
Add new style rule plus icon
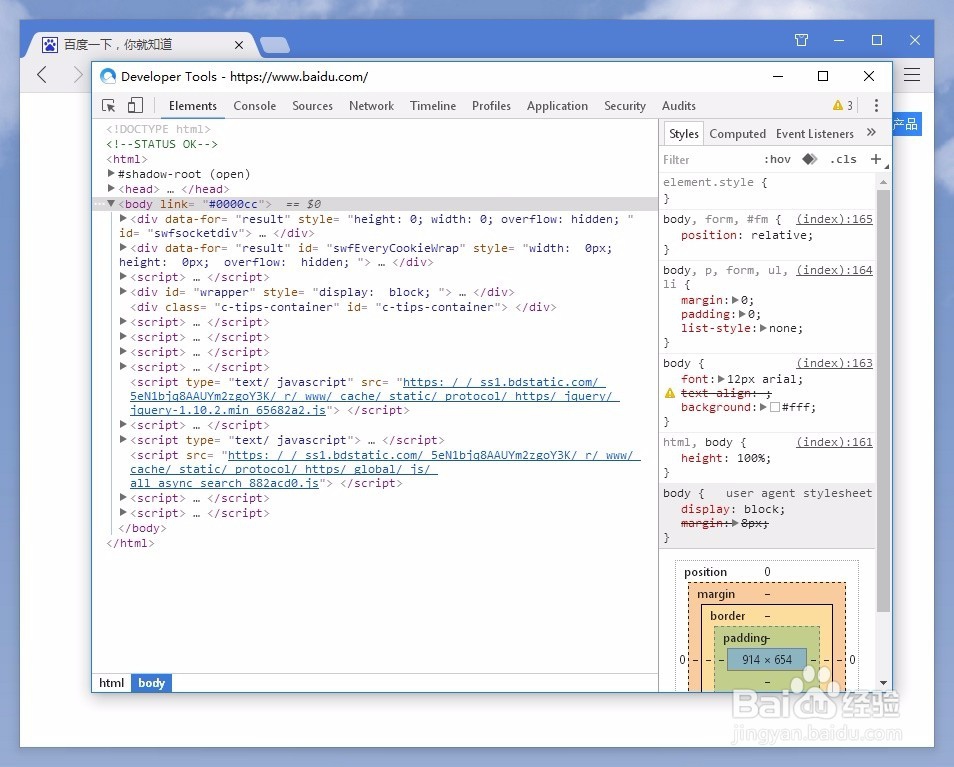coord(876,159)
